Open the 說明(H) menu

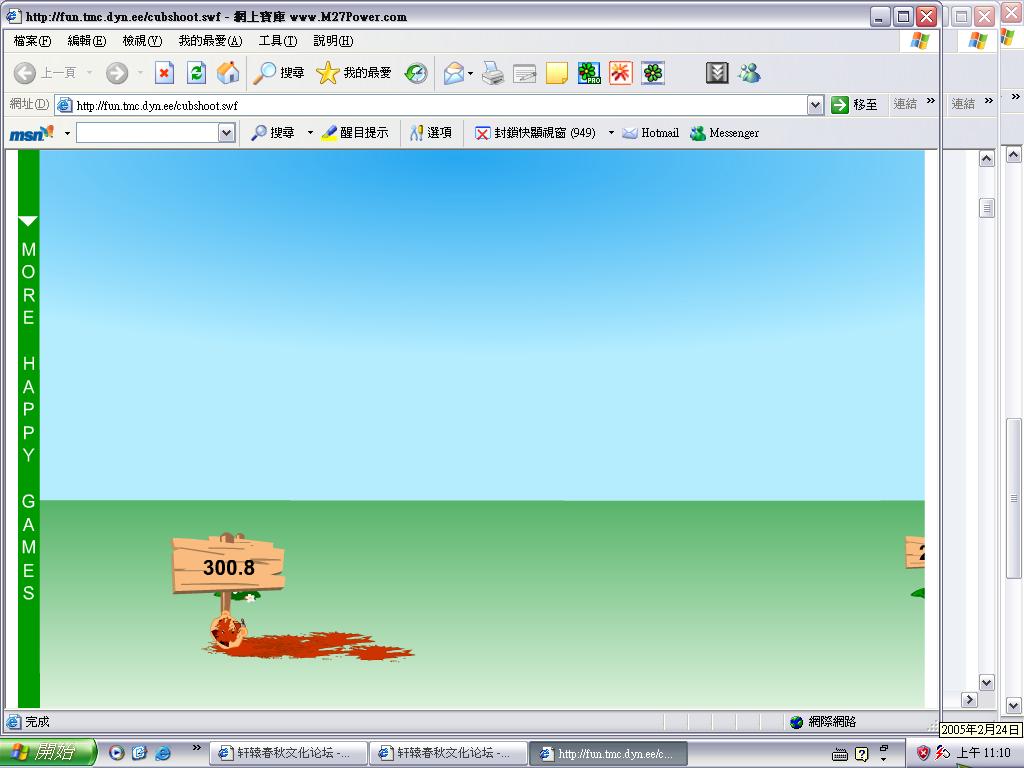pyautogui.click(x=333, y=40)
